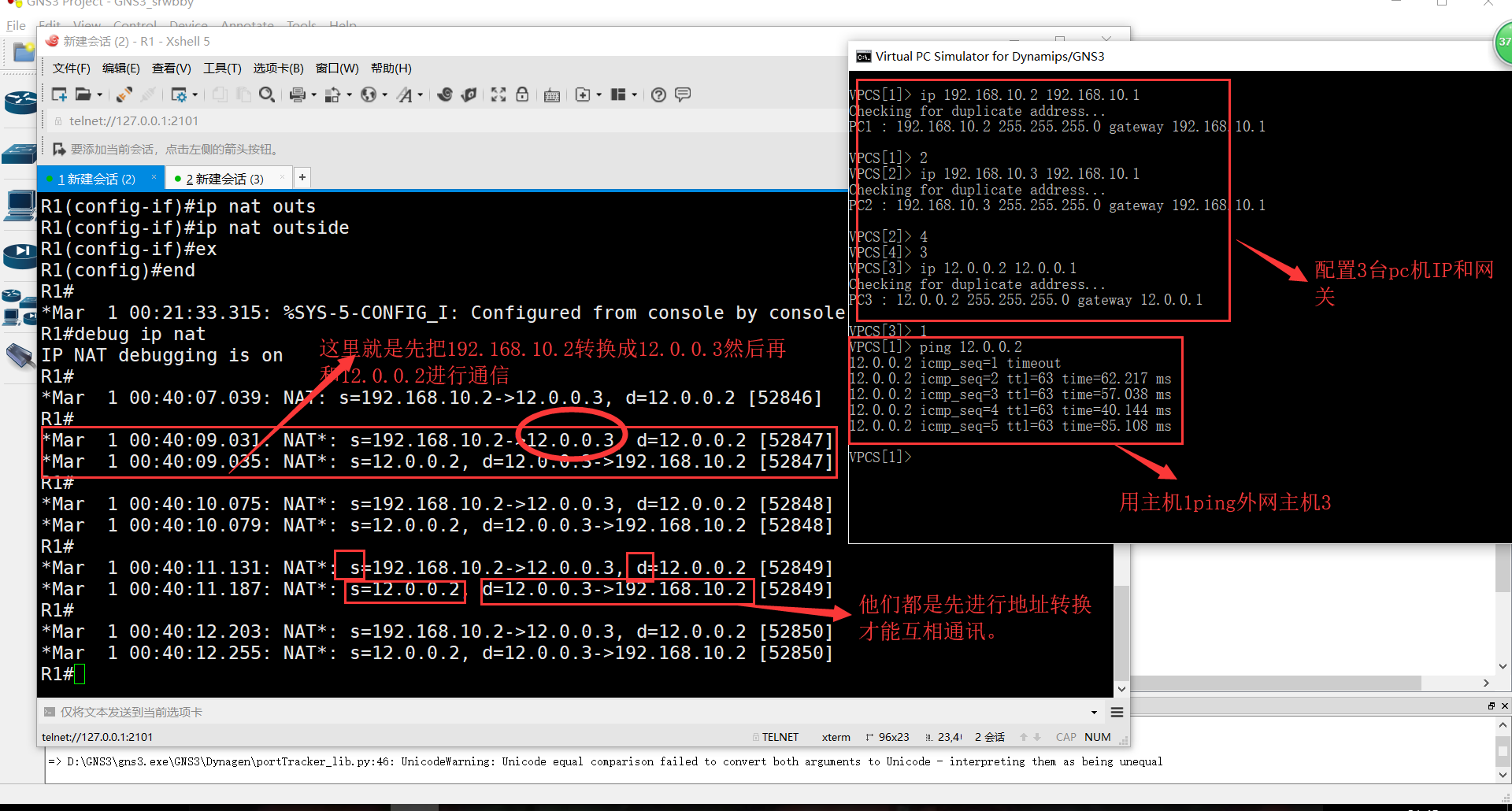The image size is (1512, 811).
Task: Select the PC end-device icon in GNS3 sidebar
Action: 20,206
